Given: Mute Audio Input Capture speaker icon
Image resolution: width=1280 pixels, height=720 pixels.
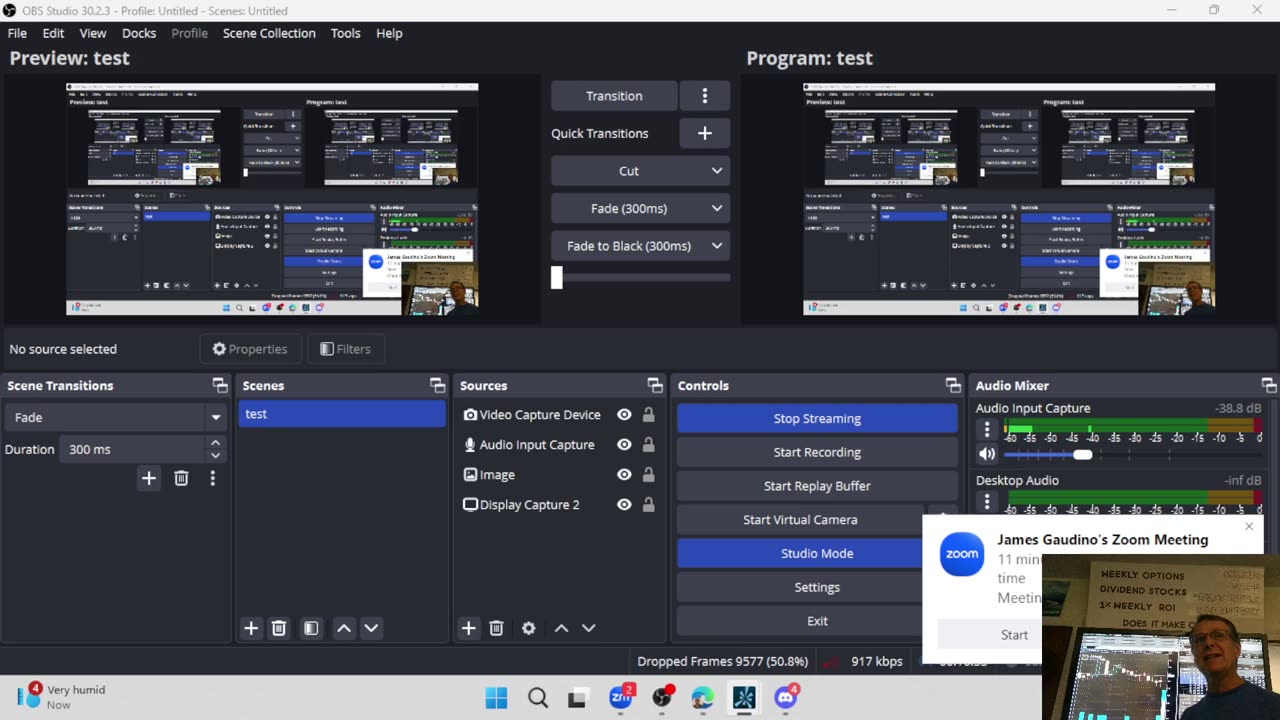Looking at the screenshot, I should (x=987, y=454).
